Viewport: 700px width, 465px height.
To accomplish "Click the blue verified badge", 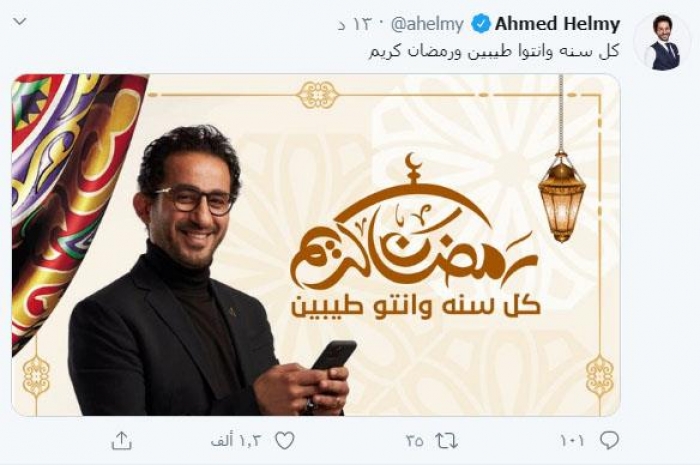I will click(480, 24).
